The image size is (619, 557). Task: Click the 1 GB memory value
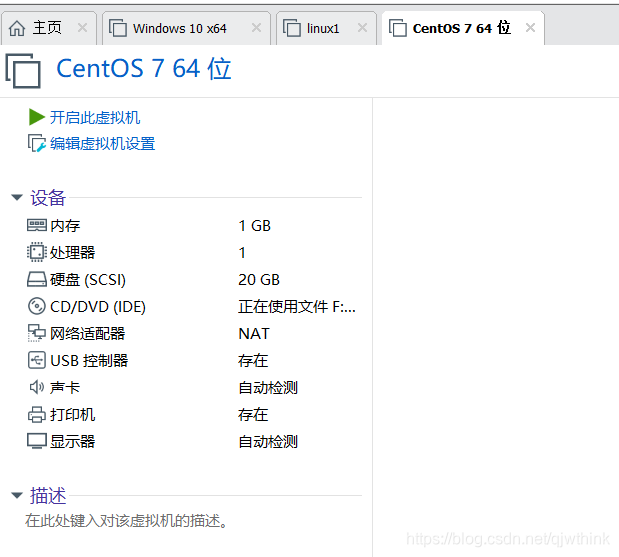tap(255, 226)
